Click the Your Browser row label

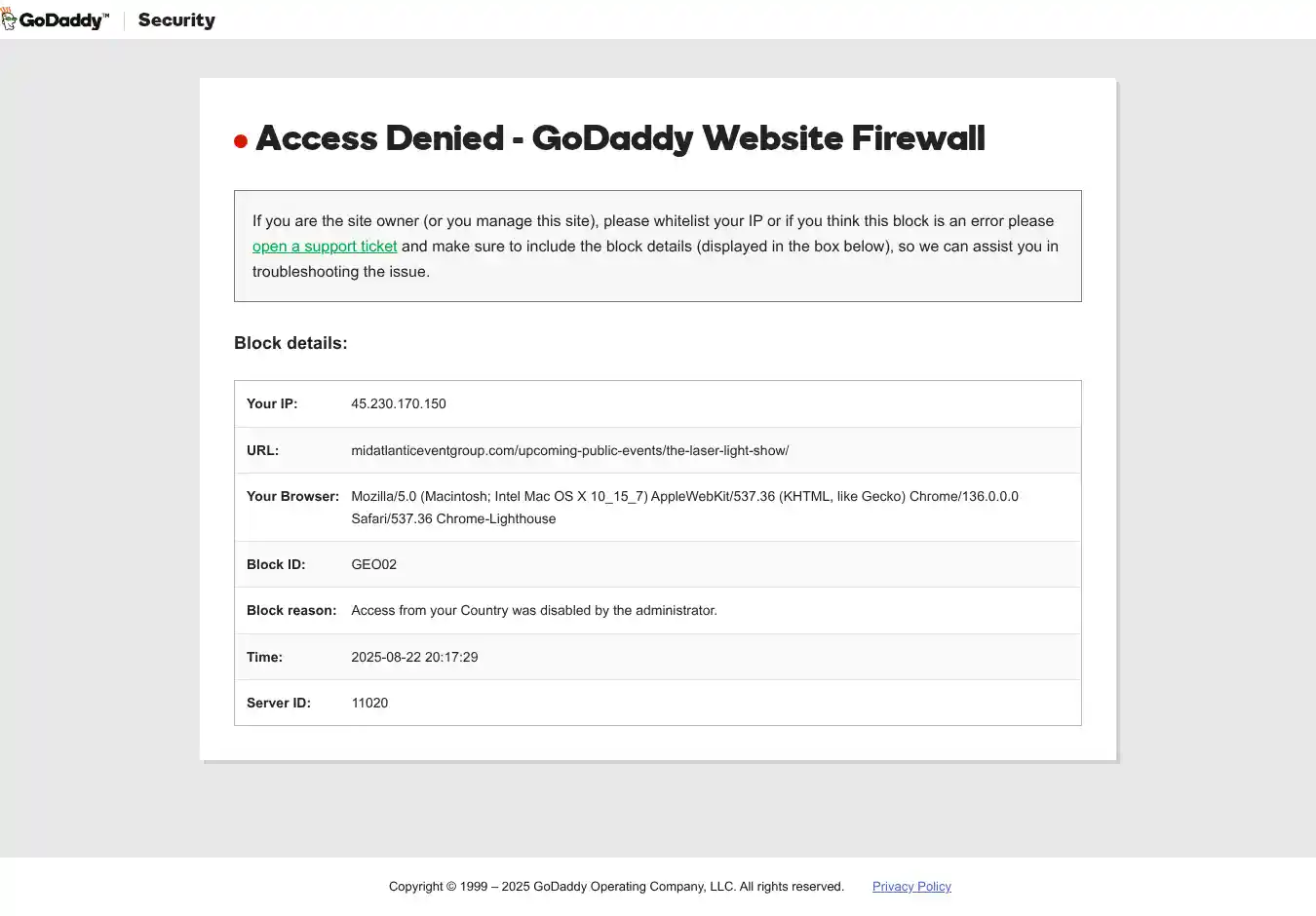(x=292, y=496)
